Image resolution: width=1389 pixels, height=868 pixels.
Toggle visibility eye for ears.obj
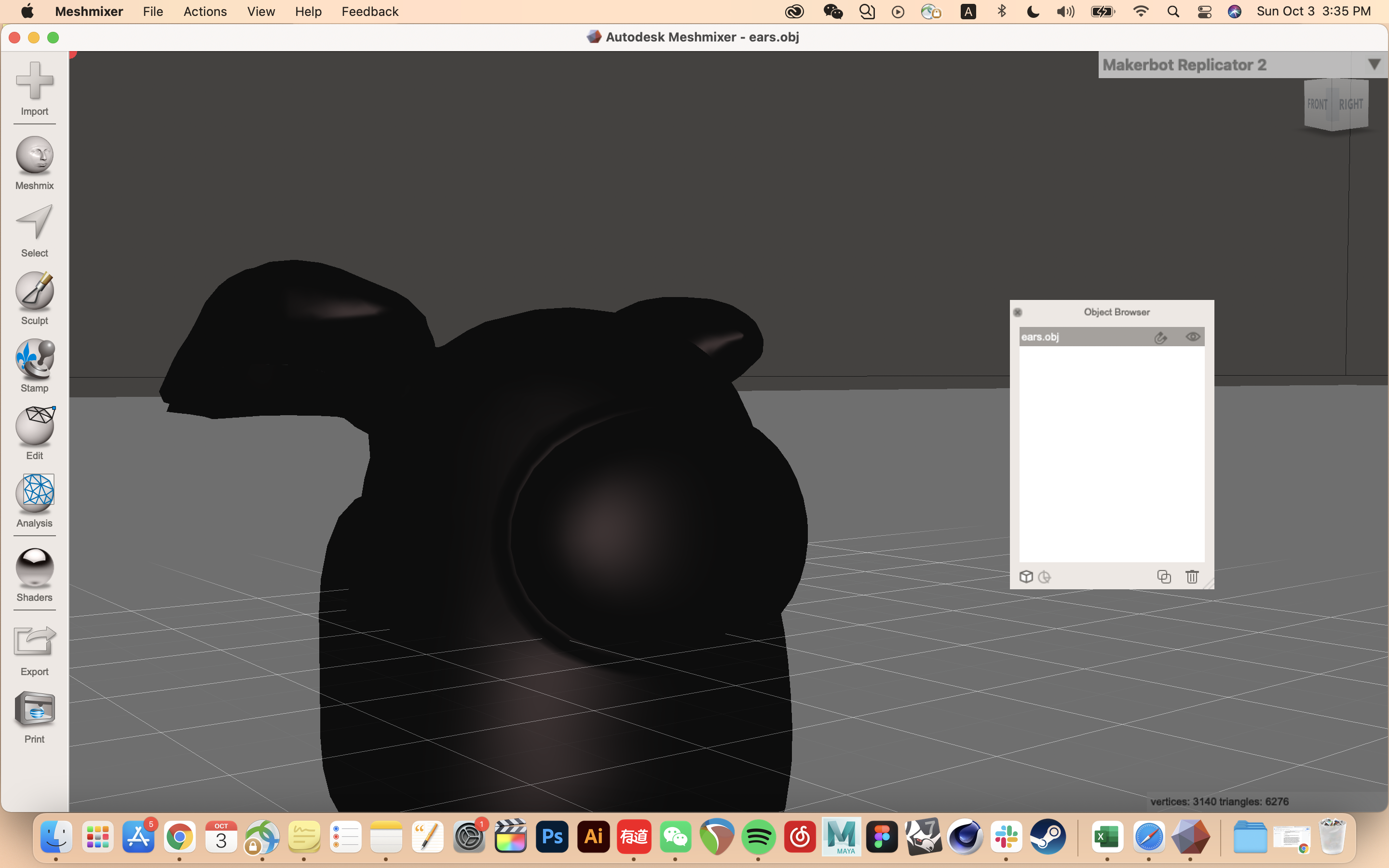coord(1193,337)
